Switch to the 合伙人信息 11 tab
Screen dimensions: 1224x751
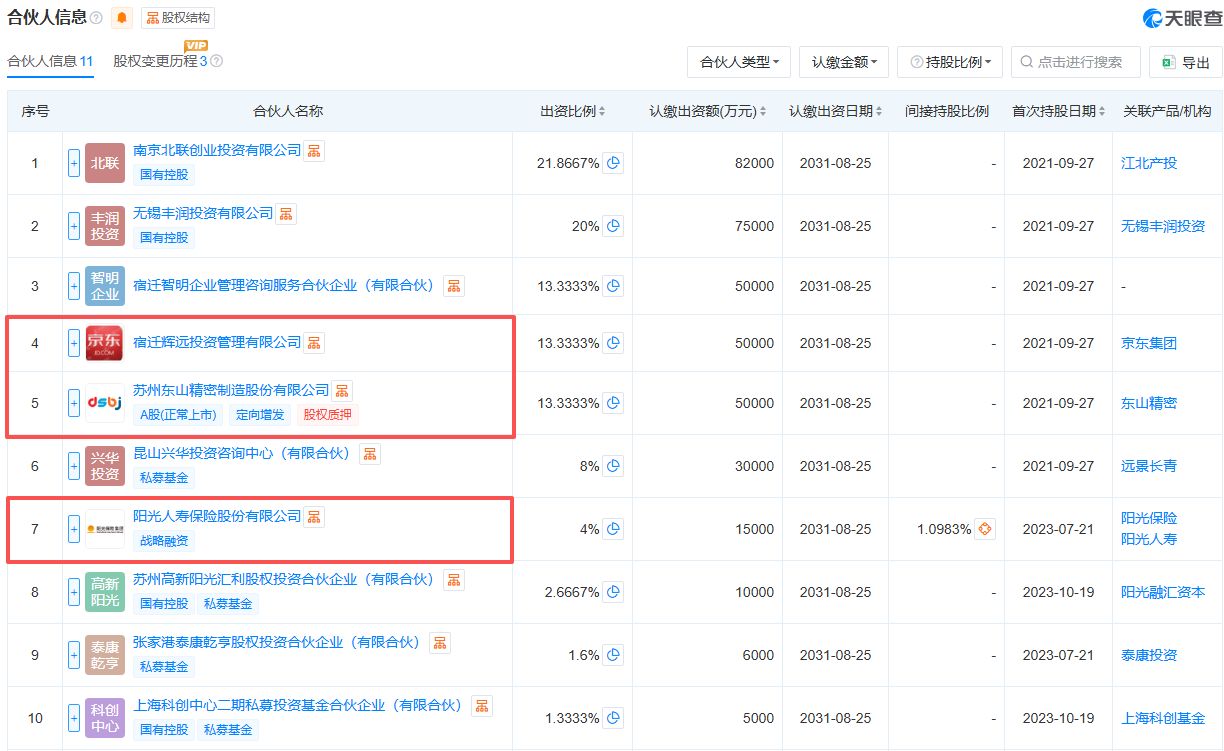point(50,61)
